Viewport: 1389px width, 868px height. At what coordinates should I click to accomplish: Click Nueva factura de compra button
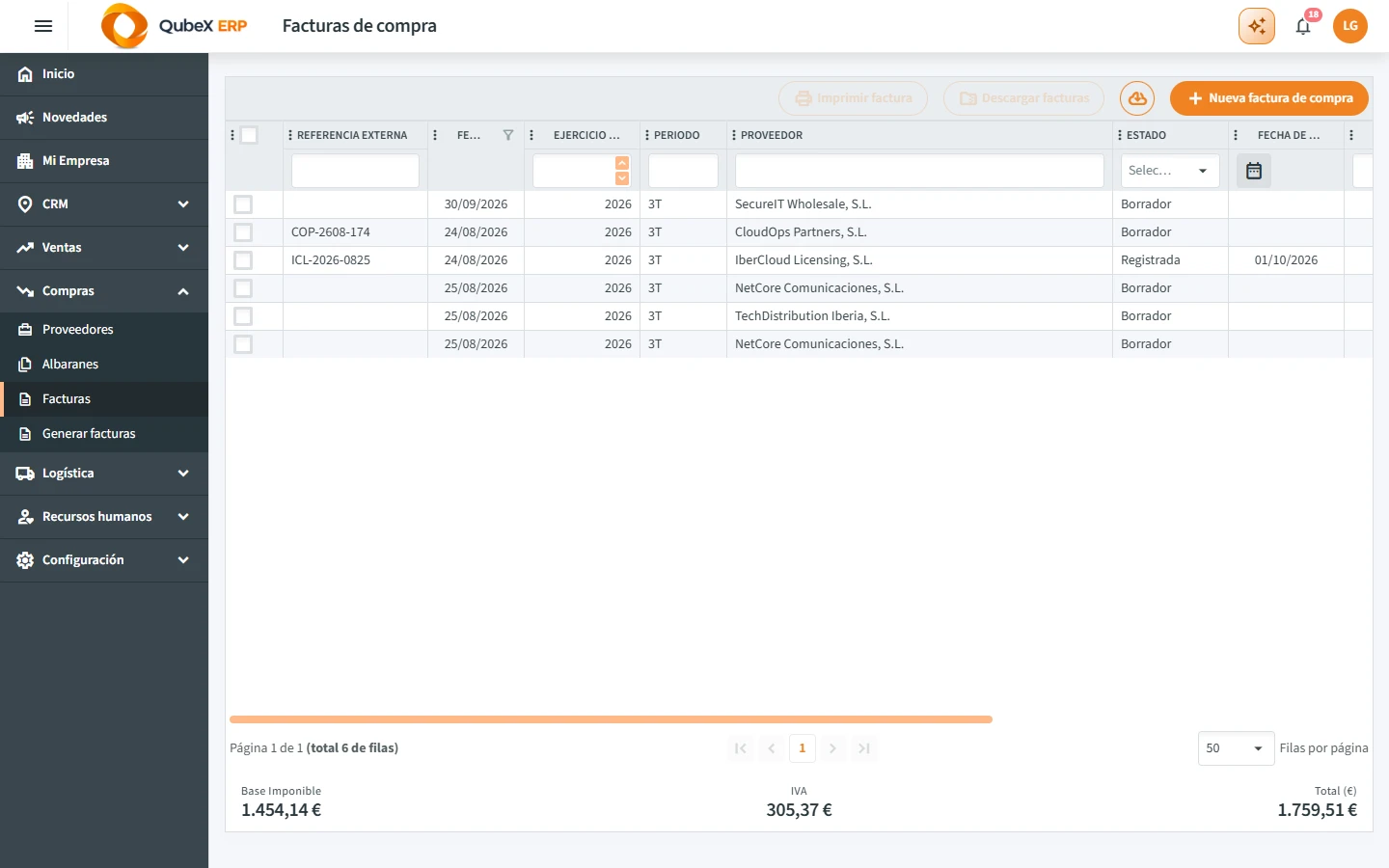click(1269, 98)
